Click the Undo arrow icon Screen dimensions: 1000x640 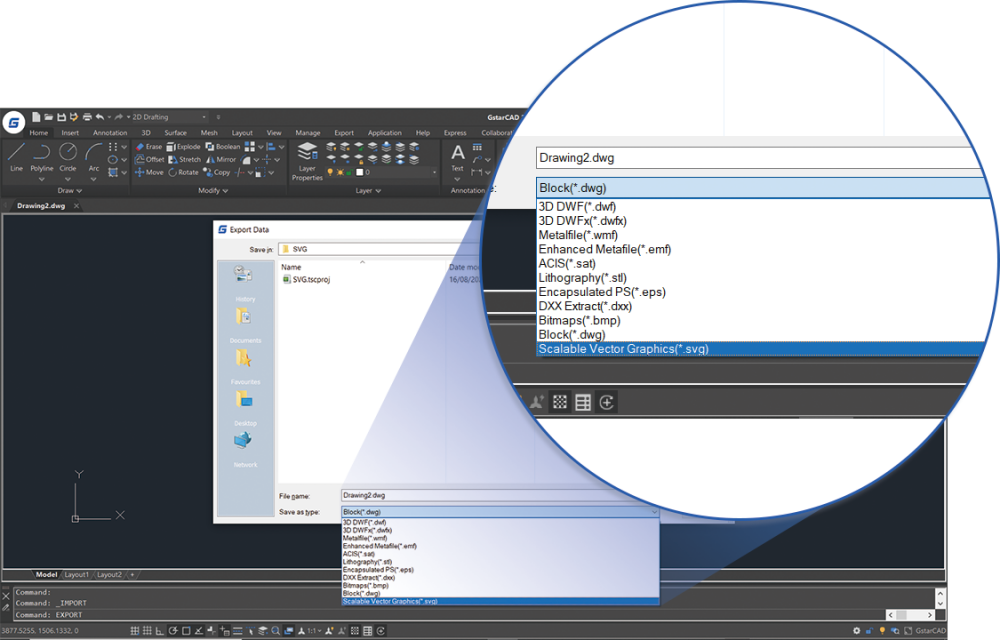point(99,117)
